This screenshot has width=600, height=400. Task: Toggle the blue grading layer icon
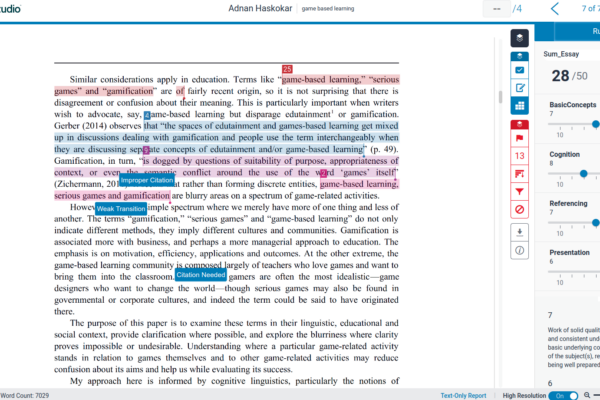pyautogui.click(x=519, y=56)
